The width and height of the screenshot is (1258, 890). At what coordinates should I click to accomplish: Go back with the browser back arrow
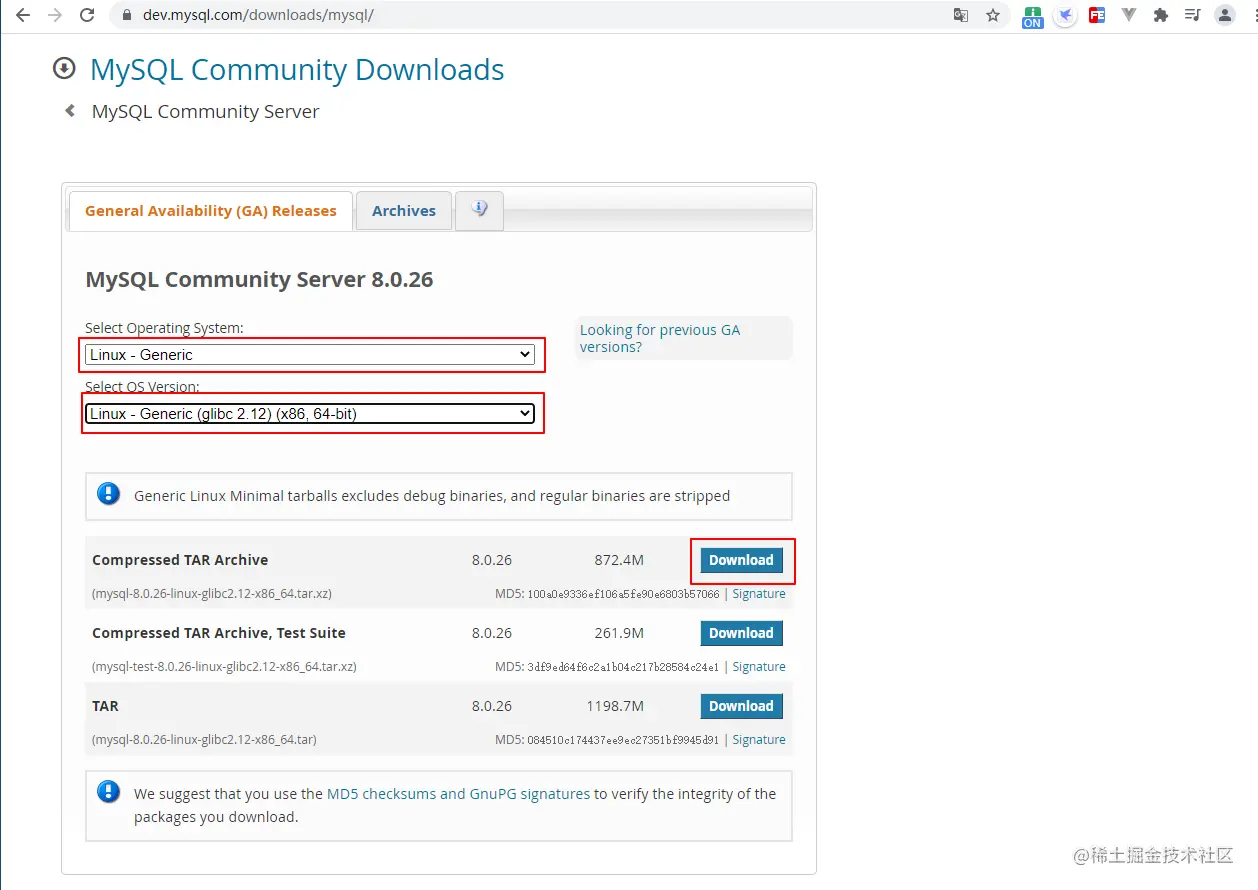click(23, 15)
